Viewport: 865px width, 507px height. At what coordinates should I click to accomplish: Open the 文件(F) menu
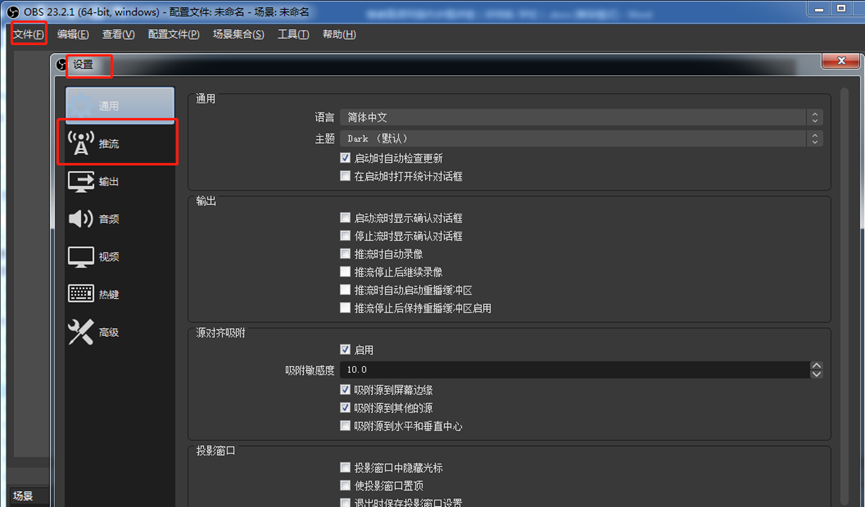(29, 34)
